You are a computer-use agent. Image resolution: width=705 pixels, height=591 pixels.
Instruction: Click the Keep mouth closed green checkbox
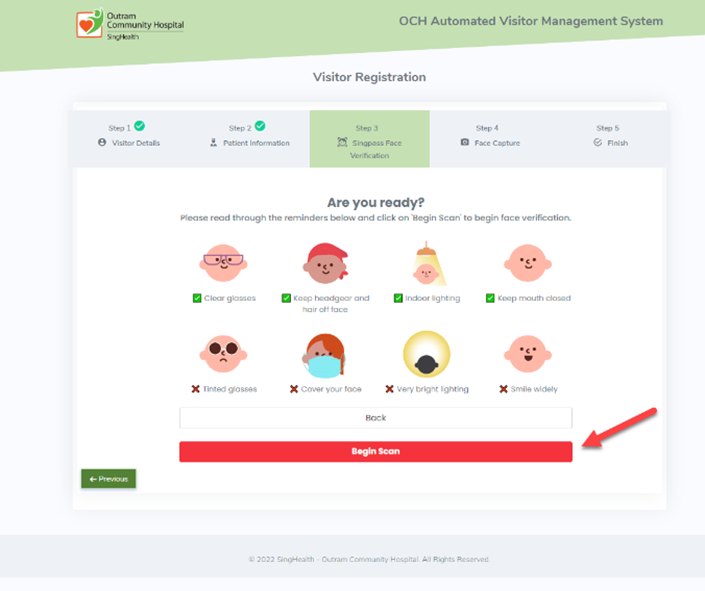(x=490, y=298)
